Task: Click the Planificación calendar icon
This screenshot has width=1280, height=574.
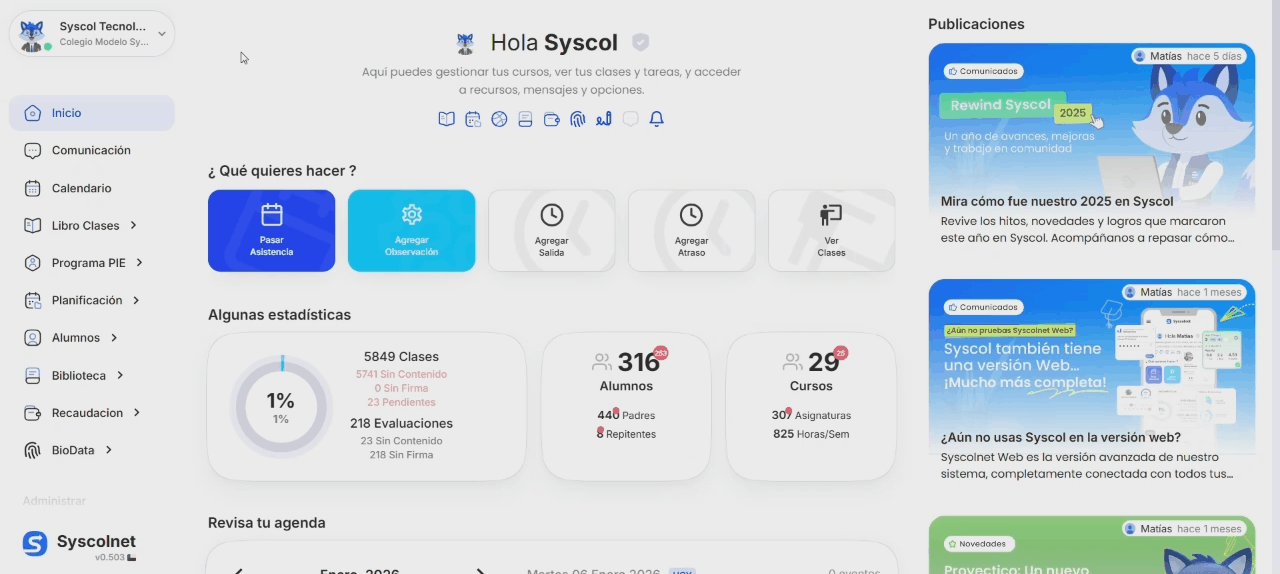Action: point(33,300)
